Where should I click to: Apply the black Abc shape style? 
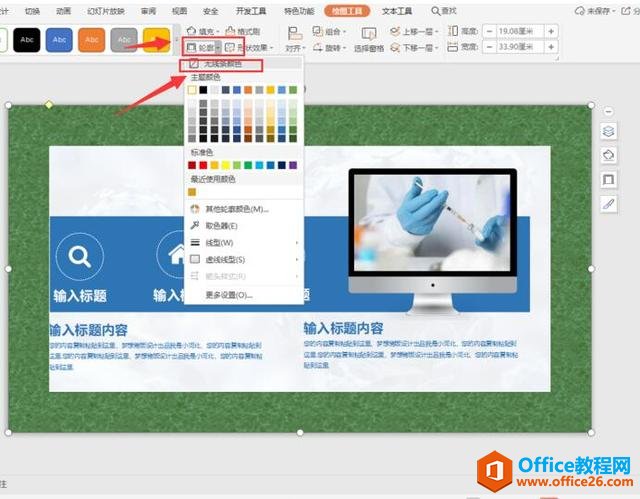point(27,40)
